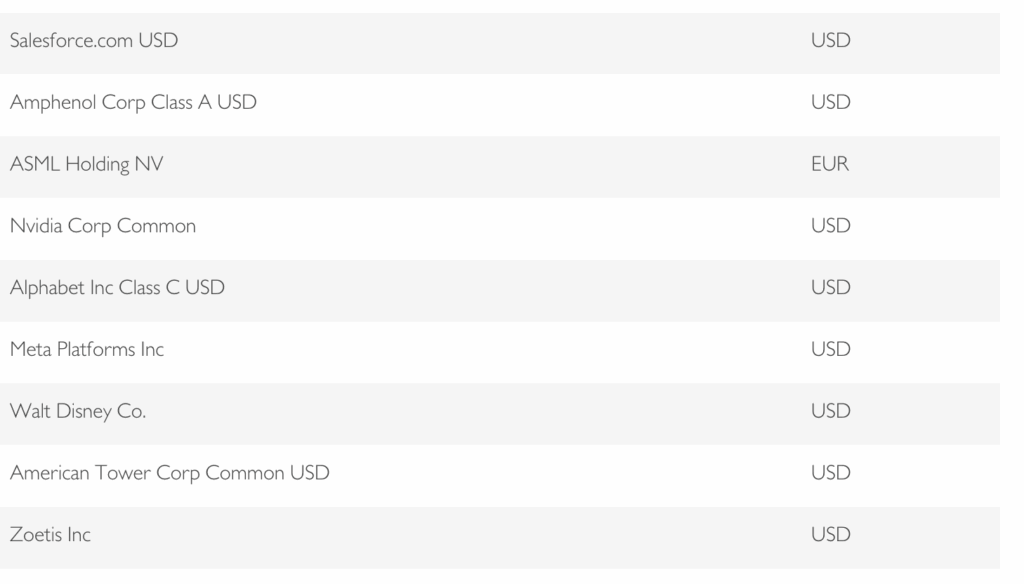Viewport: 1024px width, 584px height.
Task: Select the Nvidia Corp Common holding
Action: 102,227
